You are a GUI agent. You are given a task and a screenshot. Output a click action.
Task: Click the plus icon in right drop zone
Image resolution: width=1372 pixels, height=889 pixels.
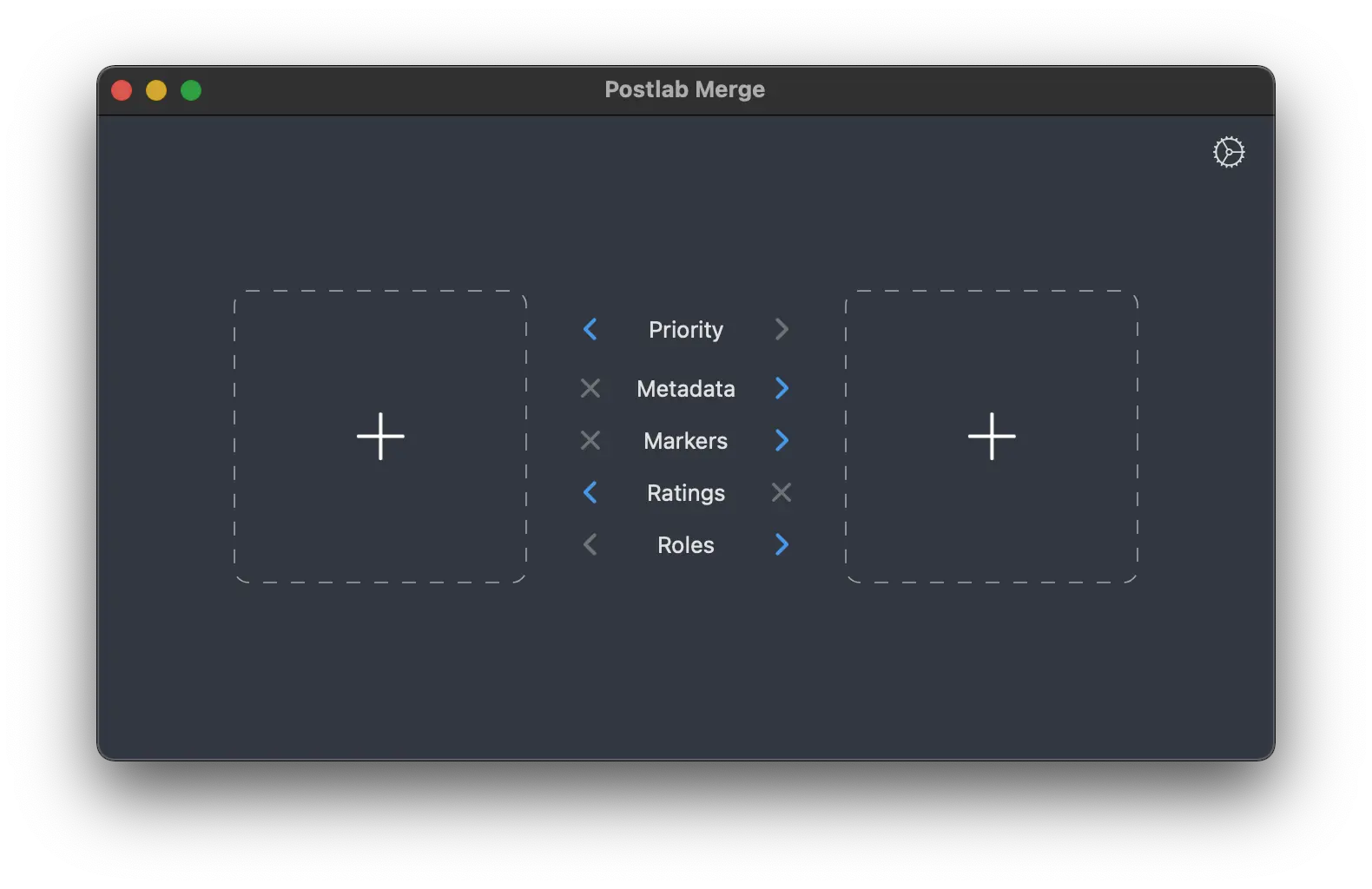[992, 436]
